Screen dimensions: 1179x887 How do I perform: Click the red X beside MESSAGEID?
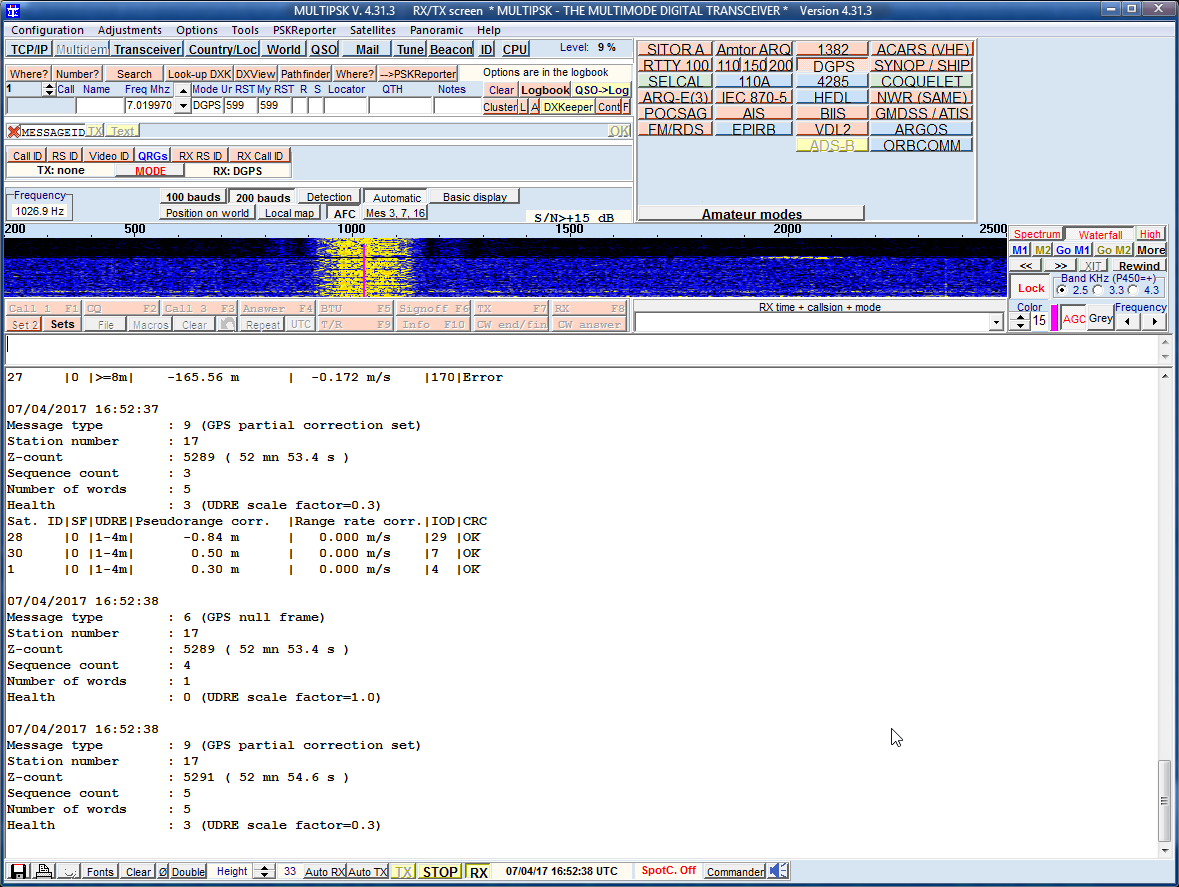click(x=14, y=132)
